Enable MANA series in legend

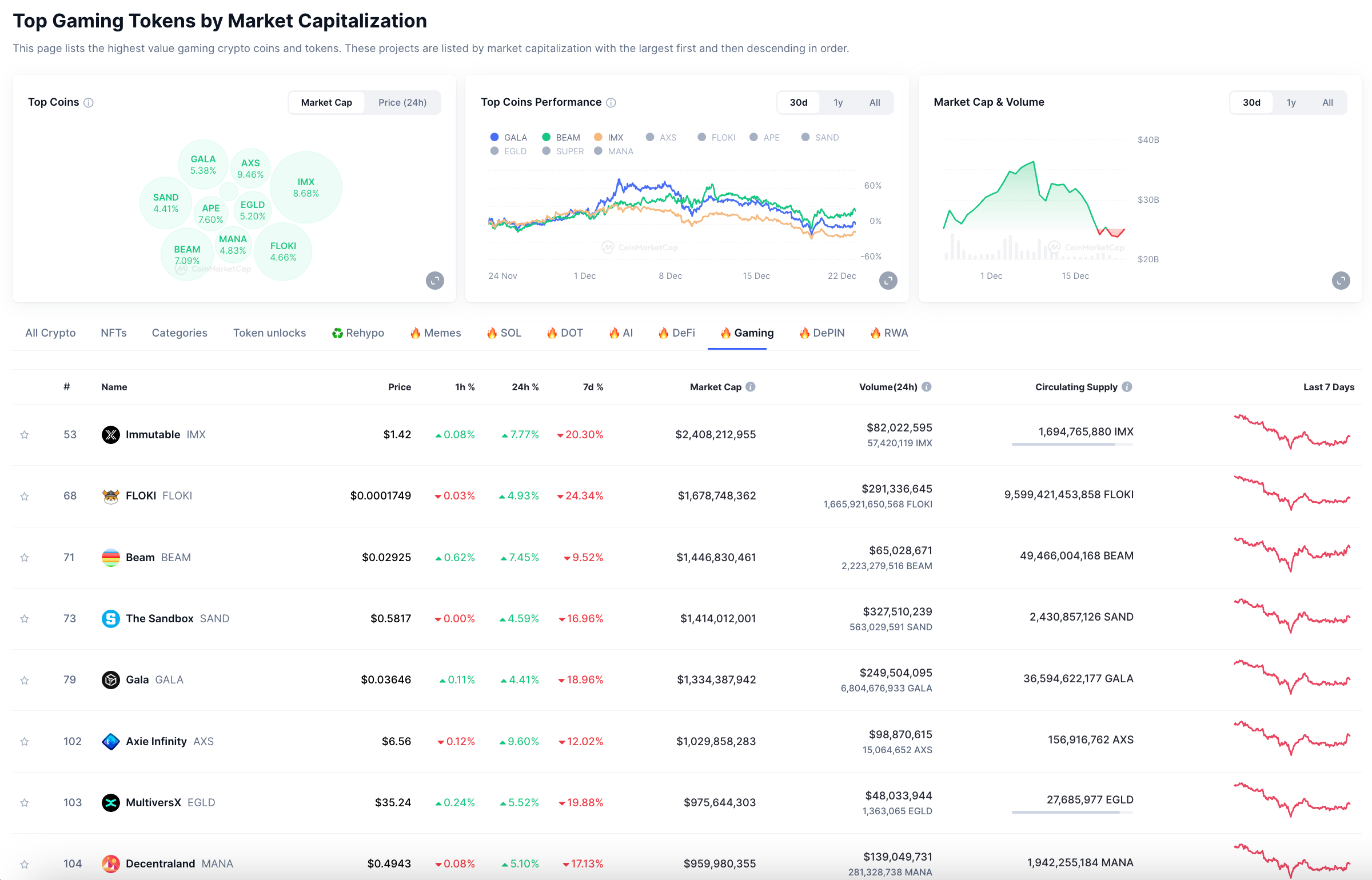coord(613,151)
